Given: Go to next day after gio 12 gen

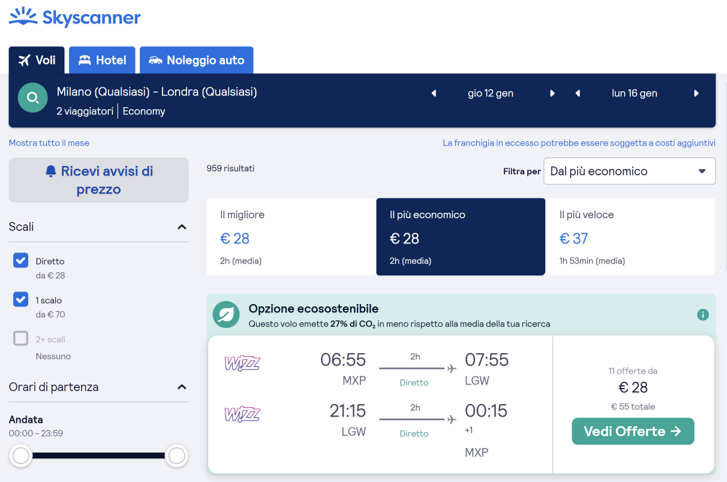Looking at the screenshot, I should pos(552,93).
